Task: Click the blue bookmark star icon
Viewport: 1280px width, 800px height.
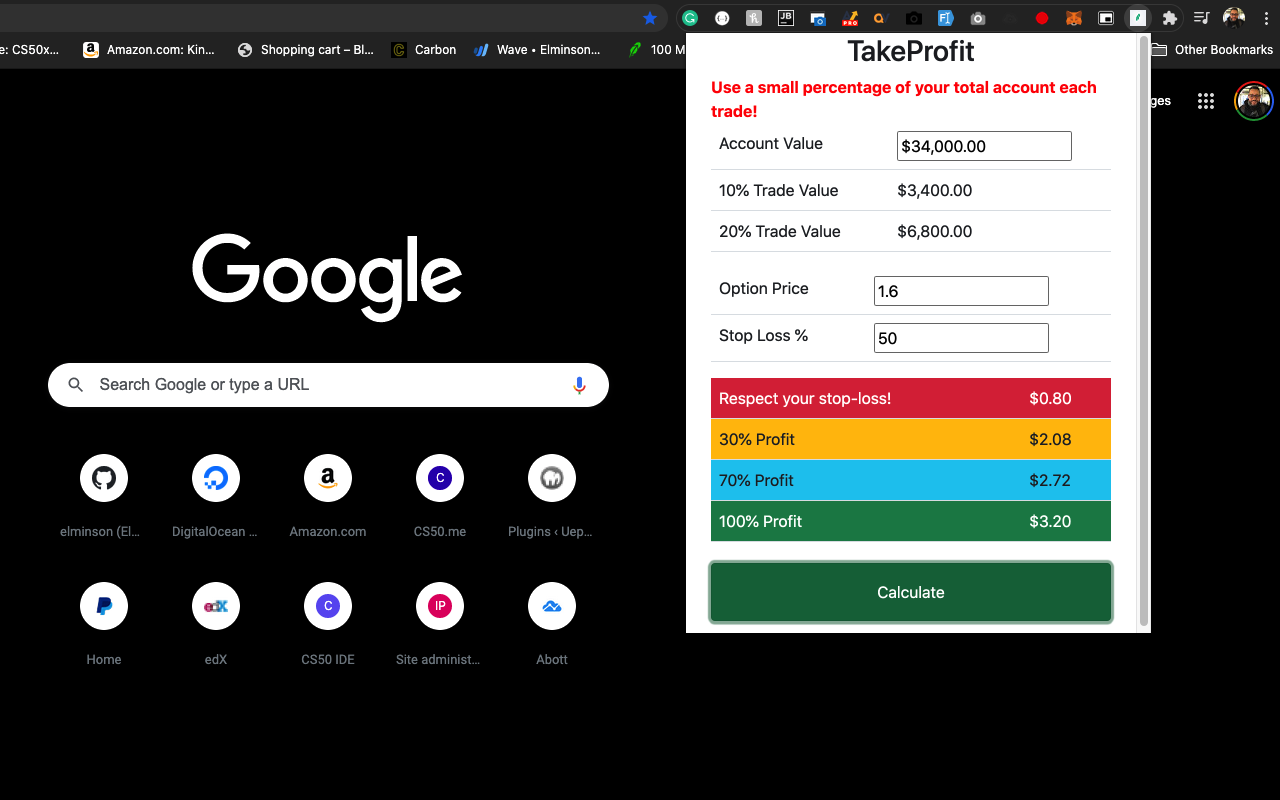Action: click(650, 18)
